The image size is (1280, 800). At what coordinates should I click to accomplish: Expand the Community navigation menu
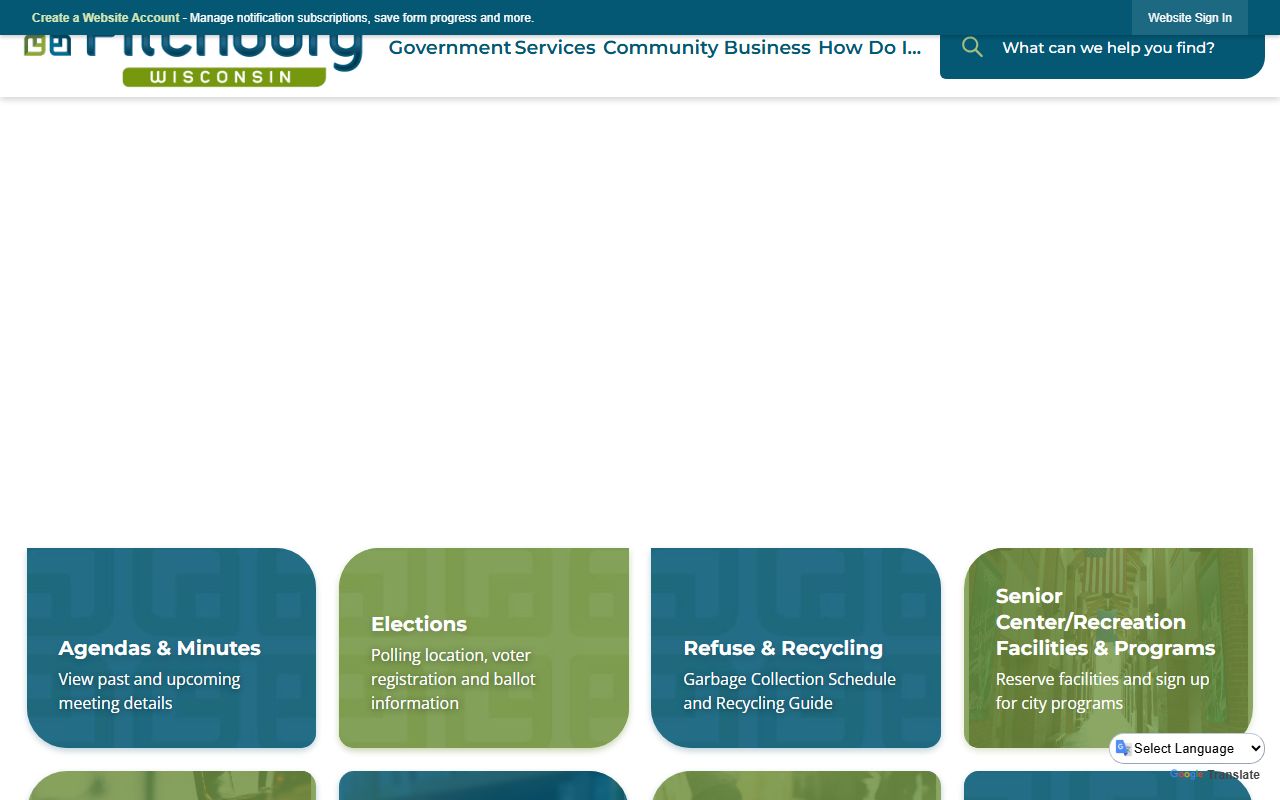pos(660,48)
